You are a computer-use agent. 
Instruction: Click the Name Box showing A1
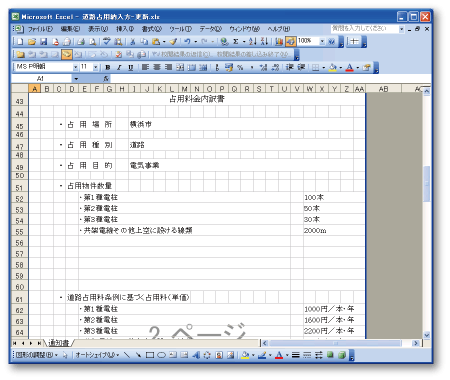point(41,79)
